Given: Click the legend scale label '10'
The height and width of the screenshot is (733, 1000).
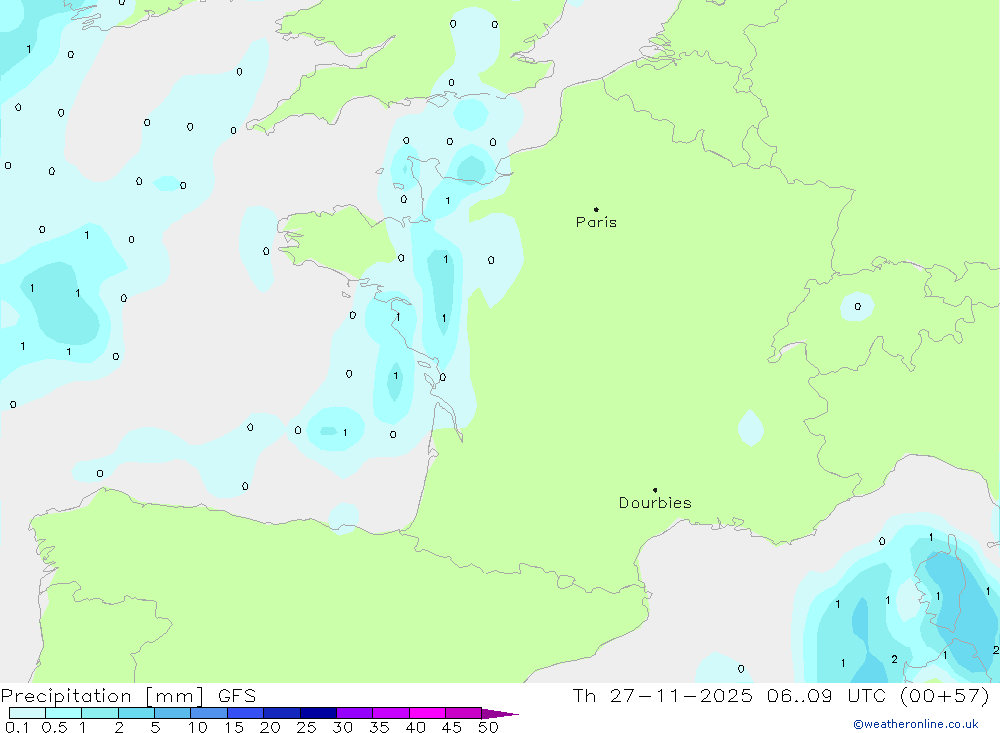Looking at the screenshot, I should 198,727.
